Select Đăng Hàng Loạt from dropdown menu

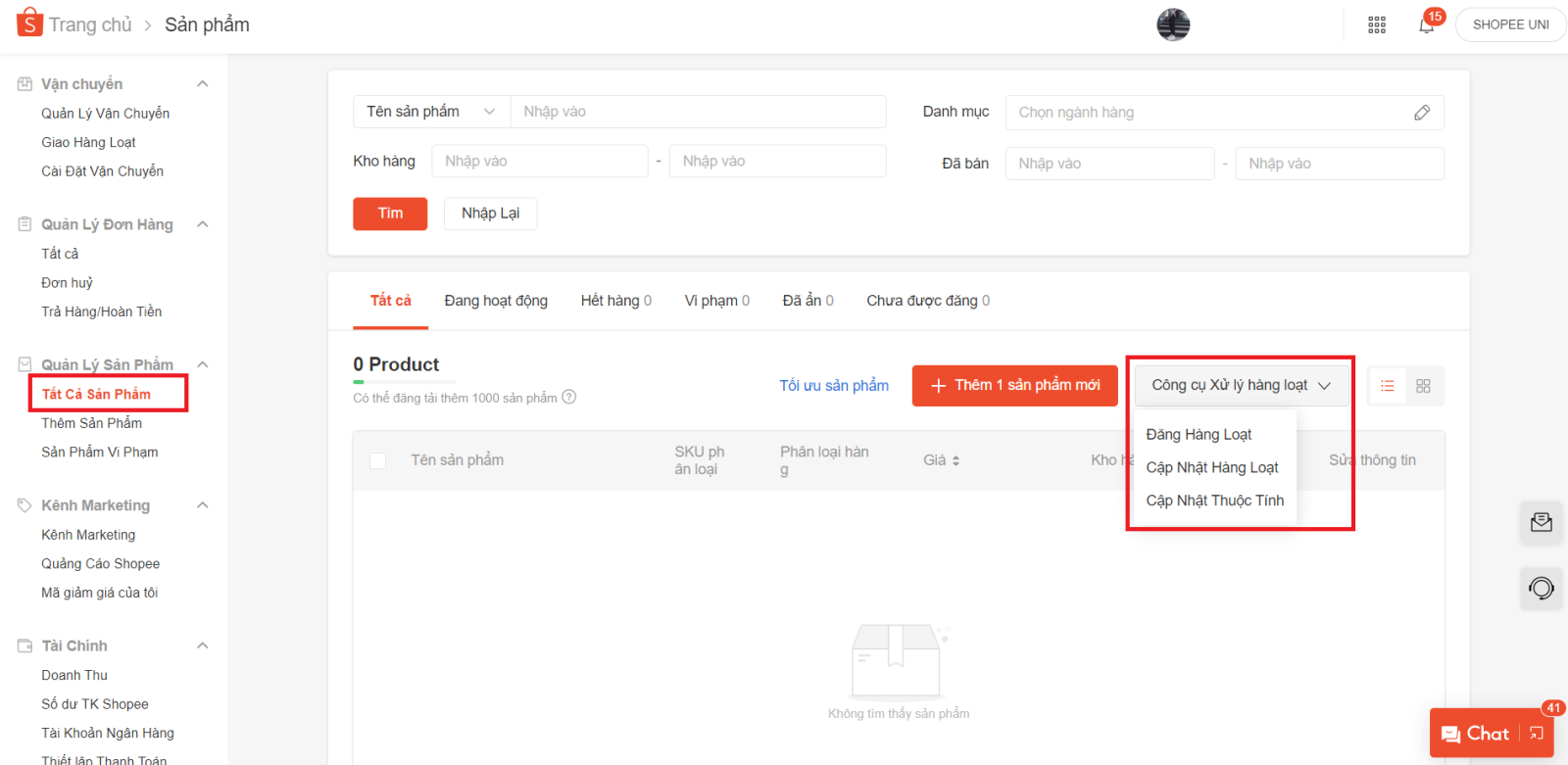(x=1199, y=434)
